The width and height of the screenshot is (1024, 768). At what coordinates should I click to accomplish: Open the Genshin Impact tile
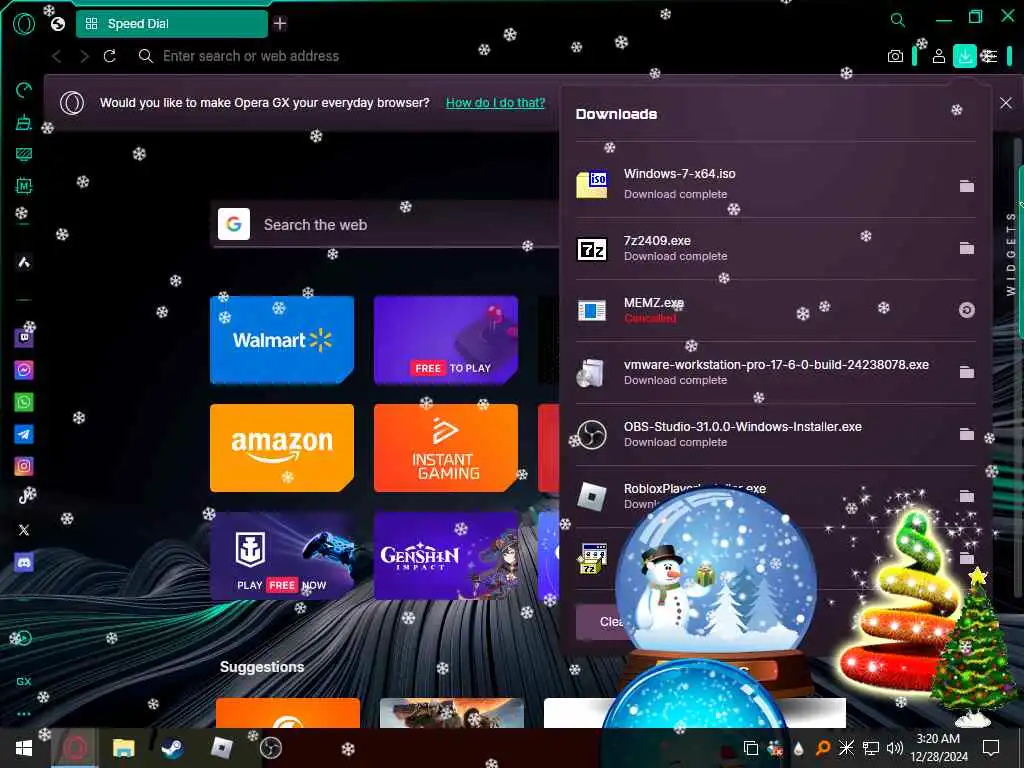[x=446, y=556]
